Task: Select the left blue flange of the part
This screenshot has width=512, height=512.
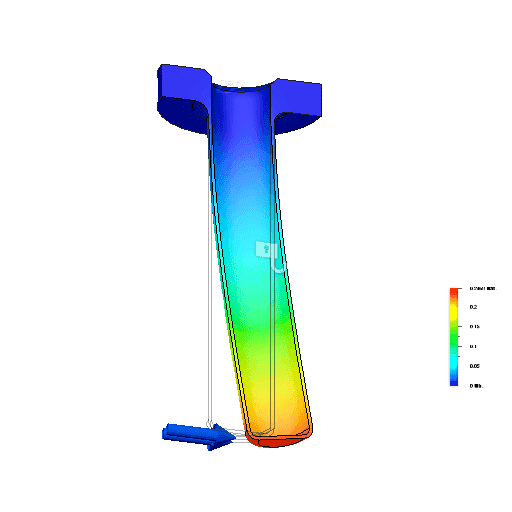Action: click(x=184, y=98)
